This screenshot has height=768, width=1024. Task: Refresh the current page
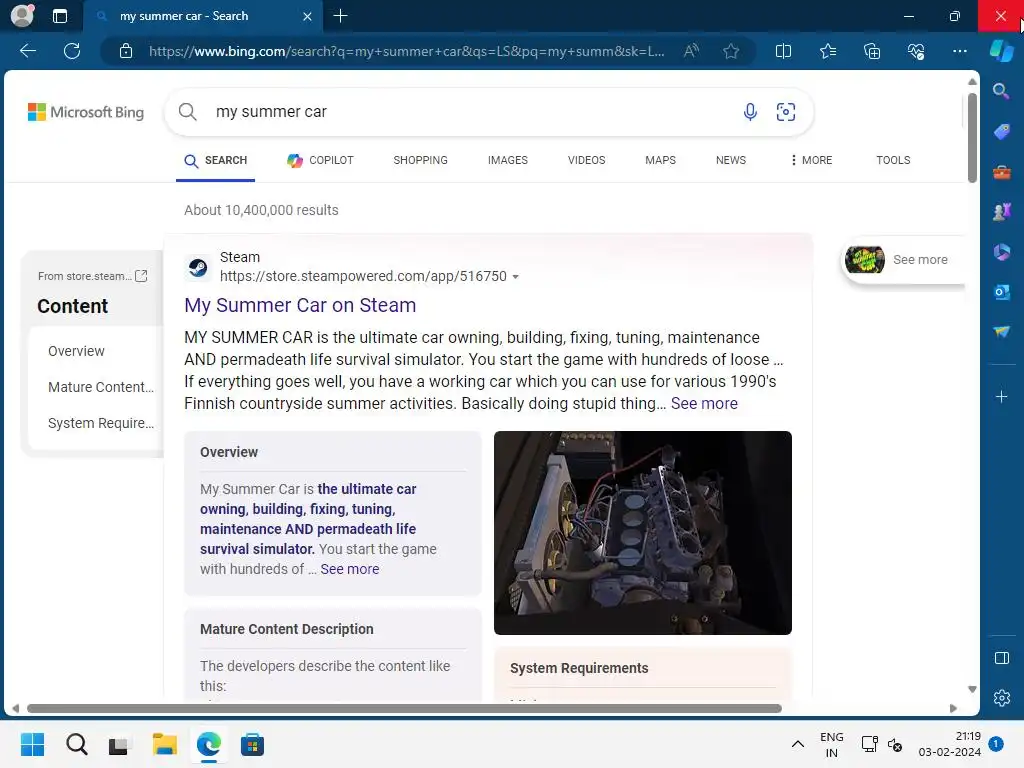72,51
